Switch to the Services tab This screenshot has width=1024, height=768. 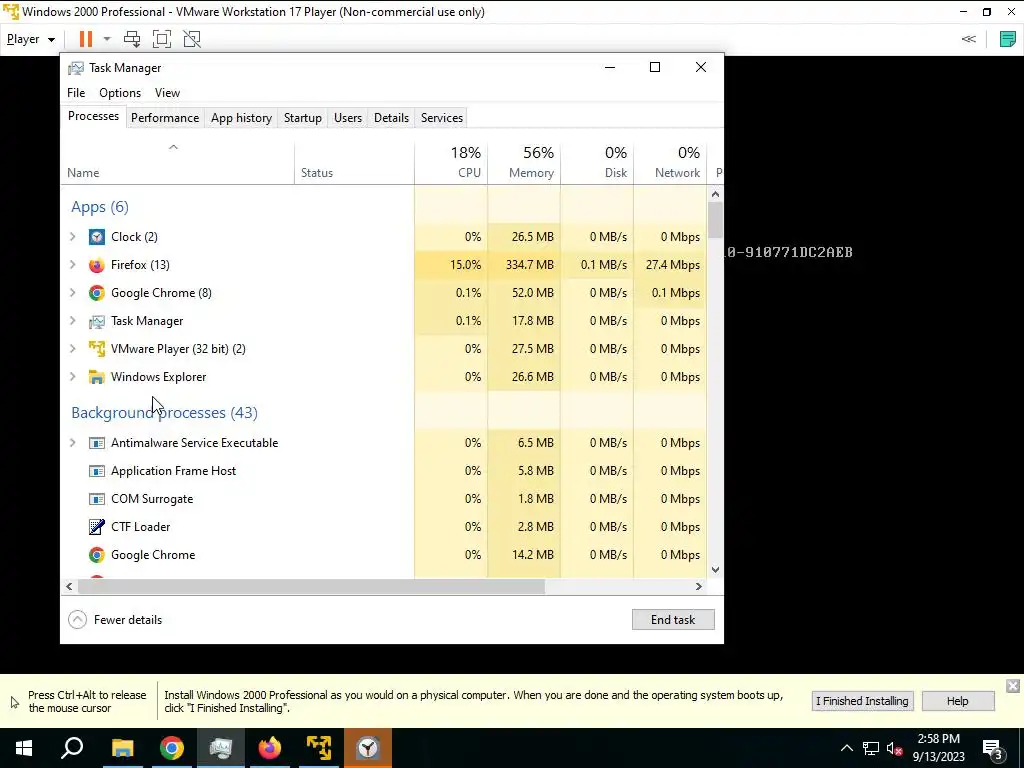click(x=441, y=118)
